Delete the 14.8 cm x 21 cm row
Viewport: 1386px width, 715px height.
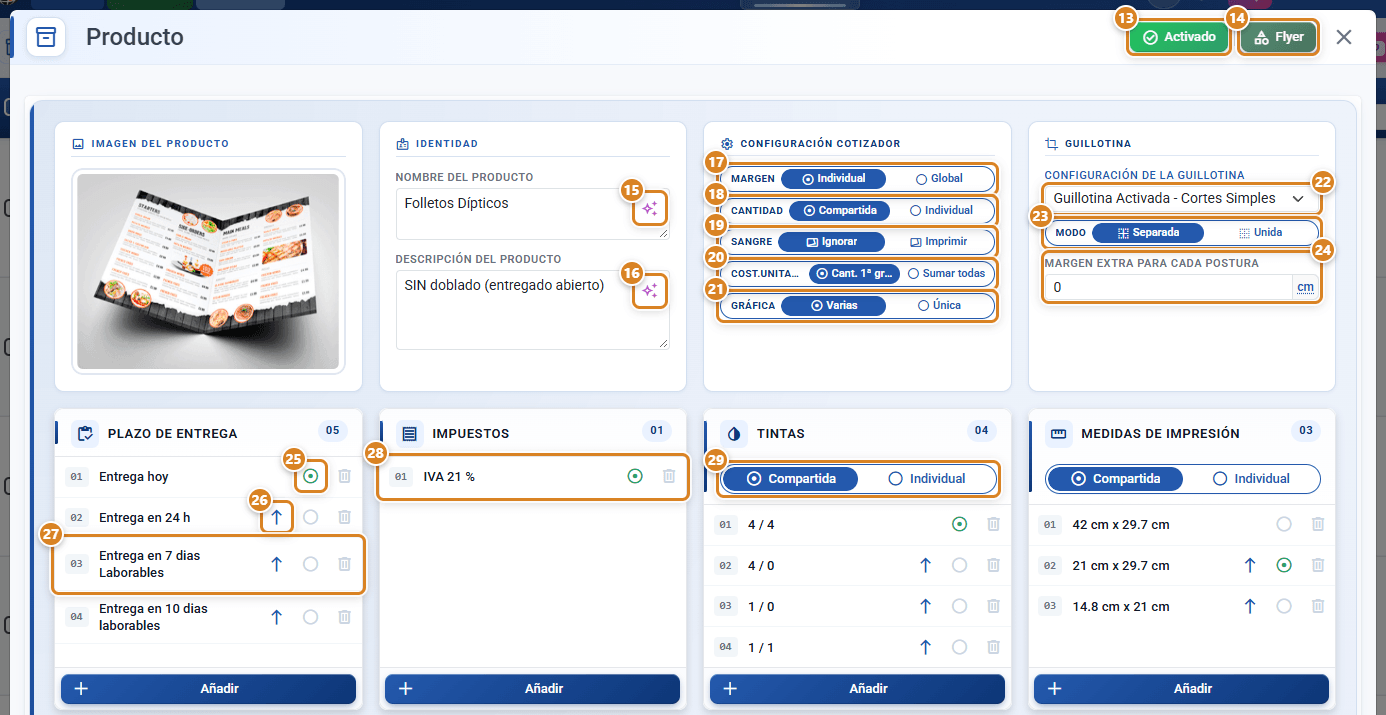pyautogui.click(x=1318, y=606)
